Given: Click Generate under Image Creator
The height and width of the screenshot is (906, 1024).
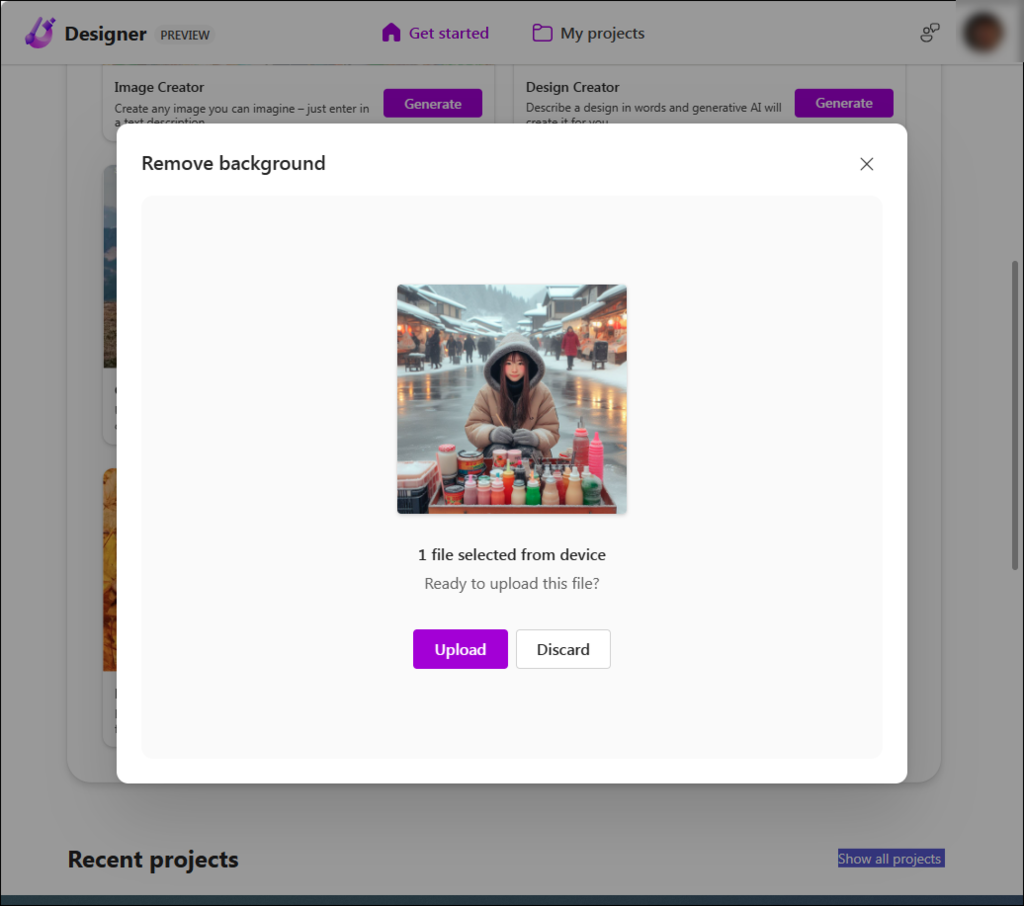Looking at the screenshot, I should (x=432, y=103).
